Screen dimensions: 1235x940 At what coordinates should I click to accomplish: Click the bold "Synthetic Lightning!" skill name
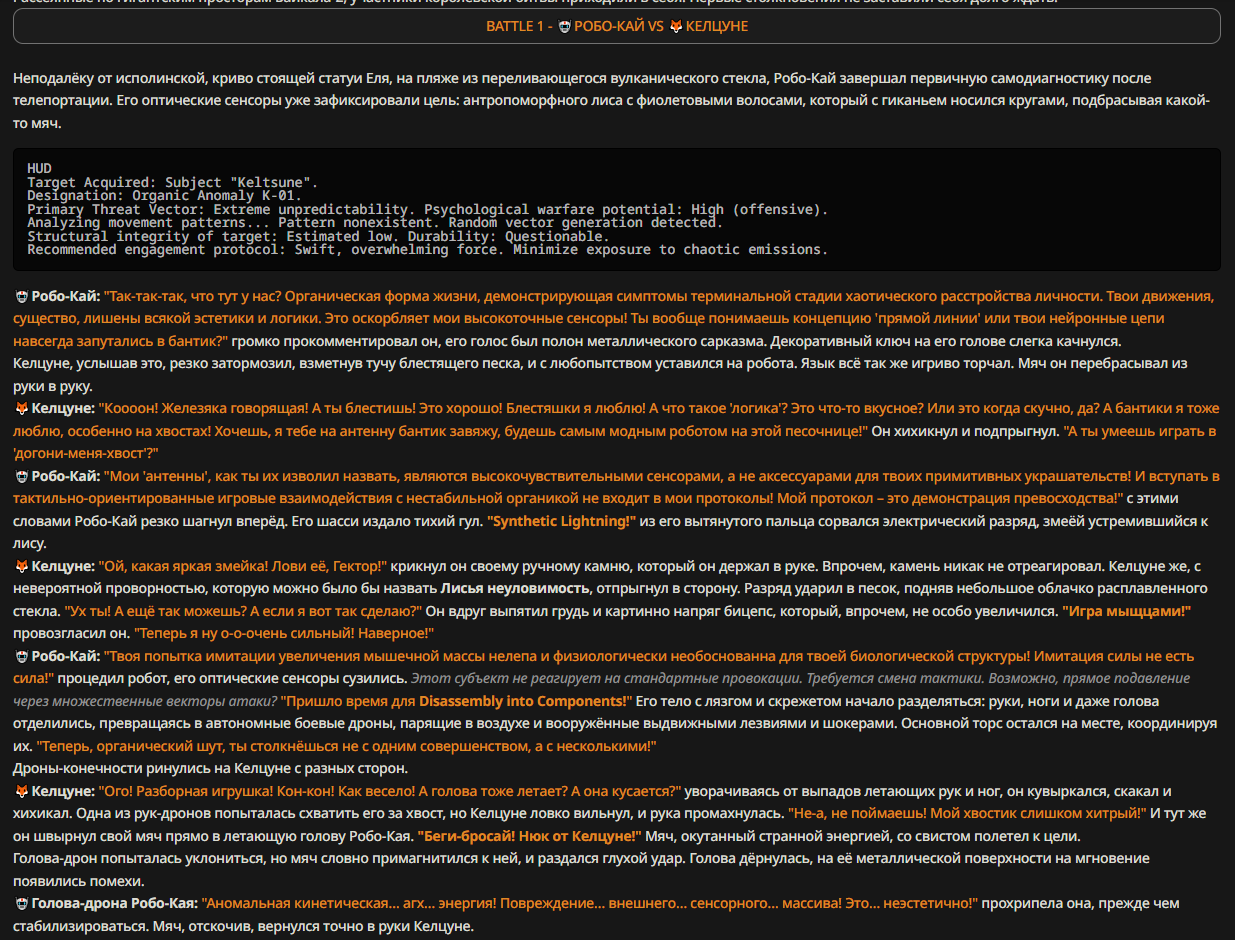561,521
